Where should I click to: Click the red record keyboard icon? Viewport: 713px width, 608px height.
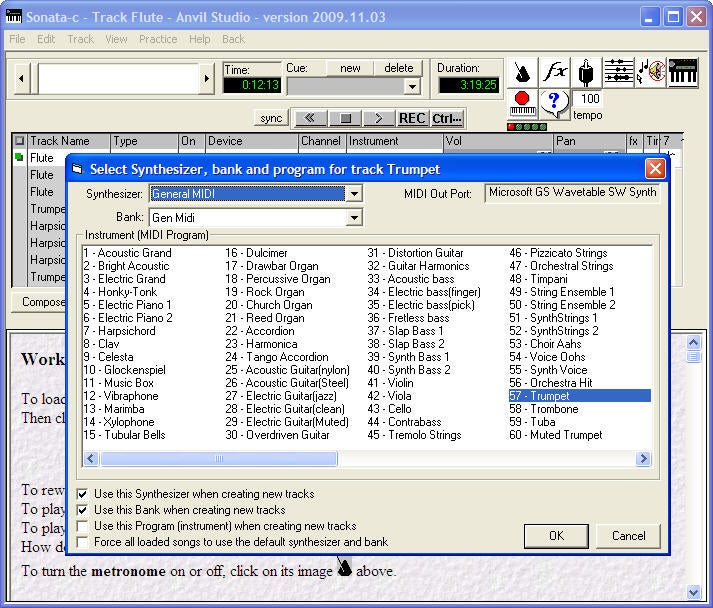522,104
